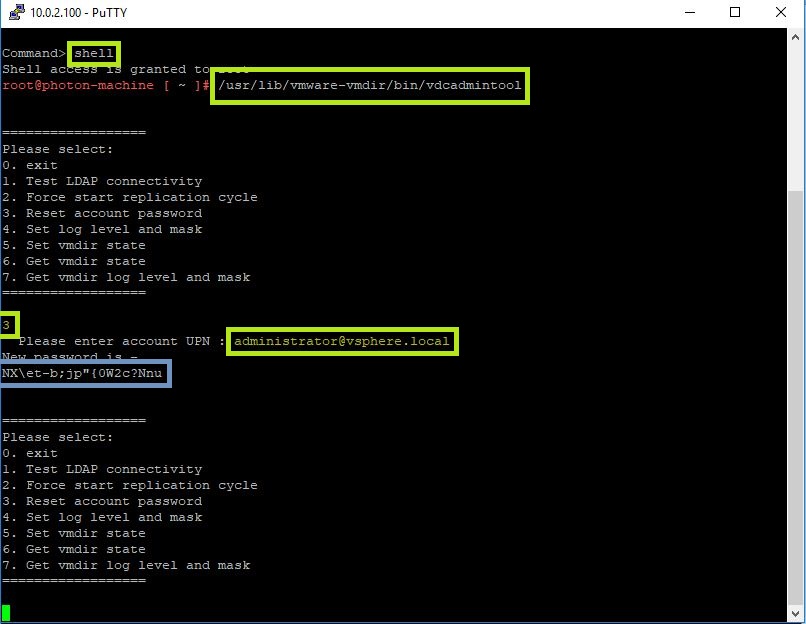The image size is (806, 624).
Task: Minimize the PuTTY window
Action: click(689, 13)
